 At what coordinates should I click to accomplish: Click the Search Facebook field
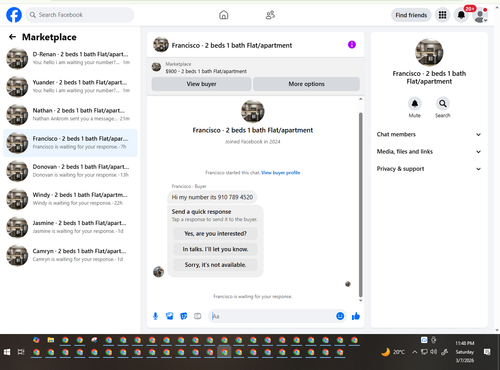click(80, 15)
